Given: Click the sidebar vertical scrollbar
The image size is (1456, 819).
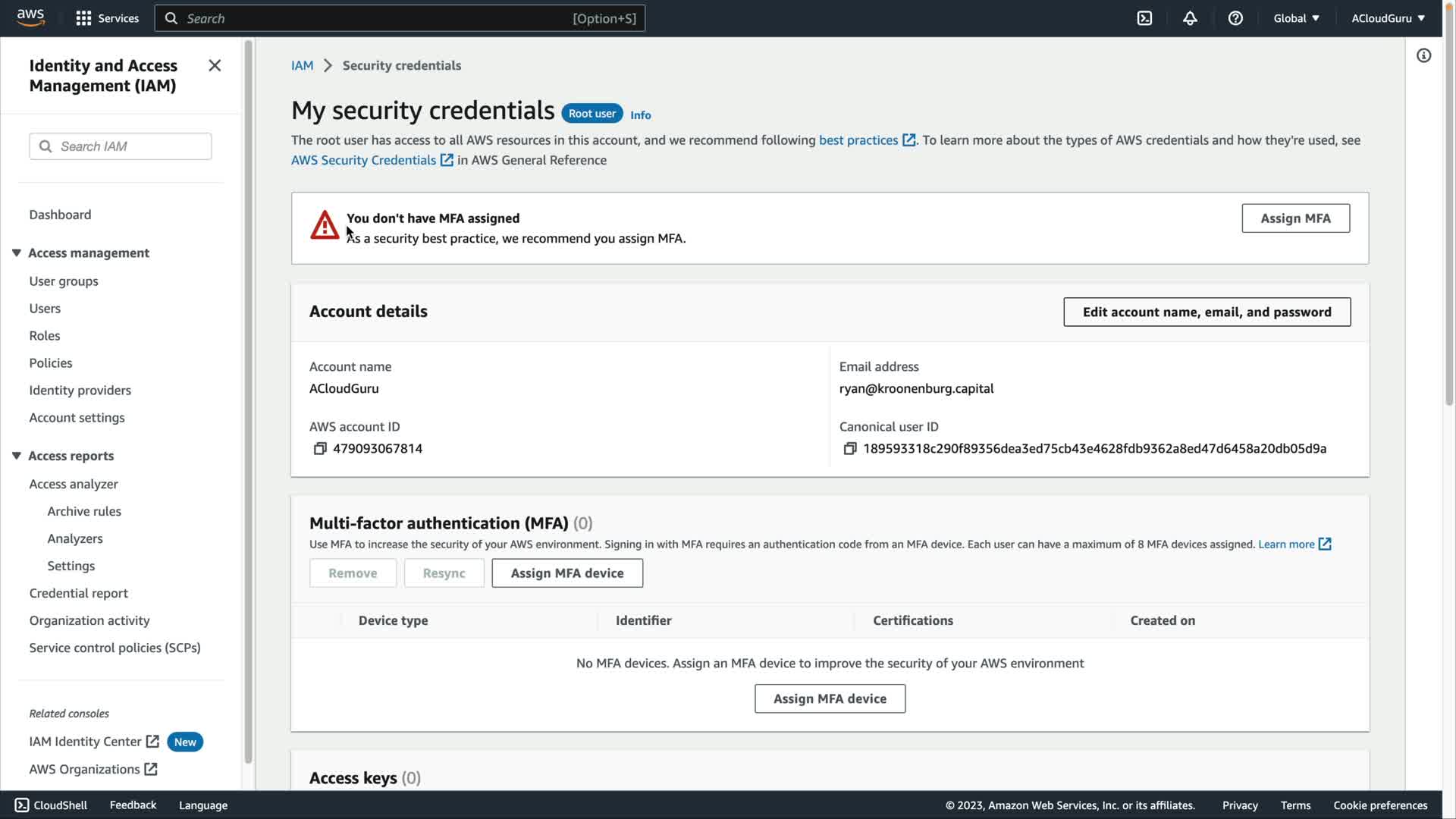Looking at the screenshot, I should click(248, 402).
